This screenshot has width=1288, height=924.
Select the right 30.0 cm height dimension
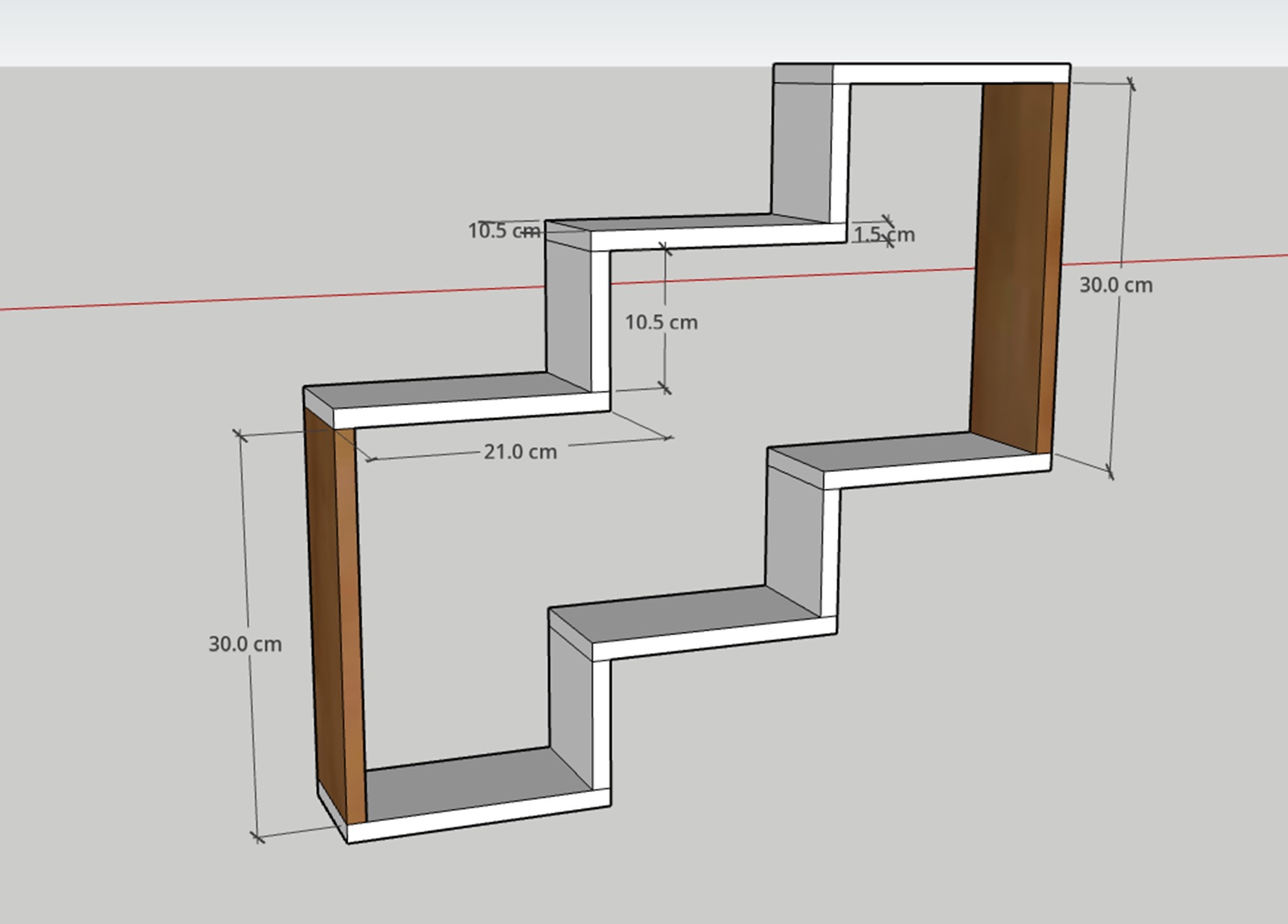(x=1115, y=285)
